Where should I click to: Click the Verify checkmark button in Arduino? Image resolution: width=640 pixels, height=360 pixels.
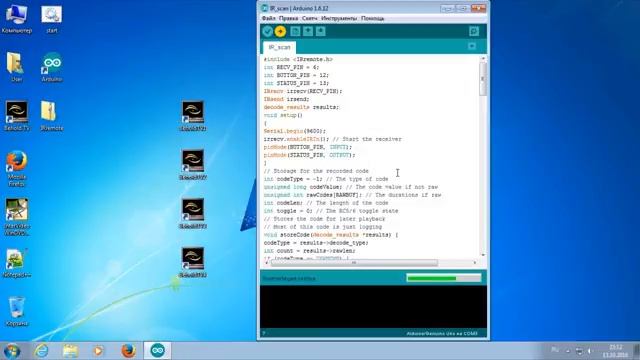[268, 31]
